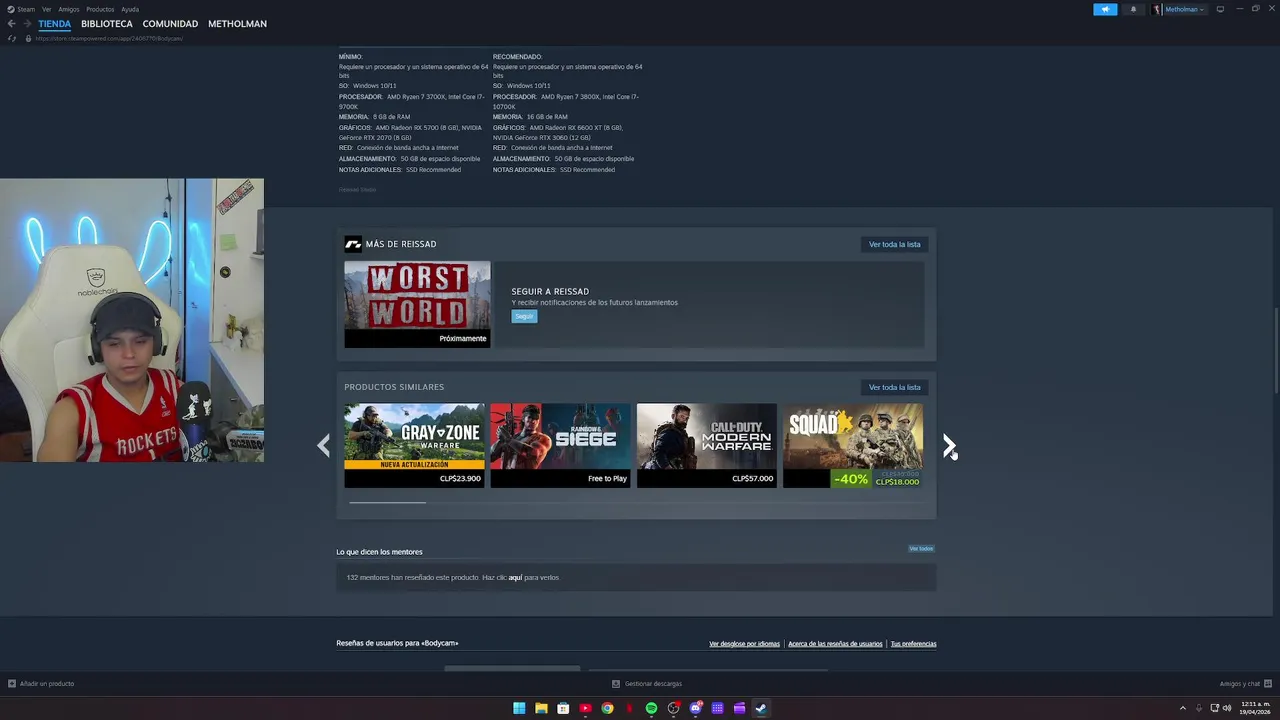Open the Productos menu
Image resolution: width=1280 pixels, height=720 pixels.
click(100, 9)
